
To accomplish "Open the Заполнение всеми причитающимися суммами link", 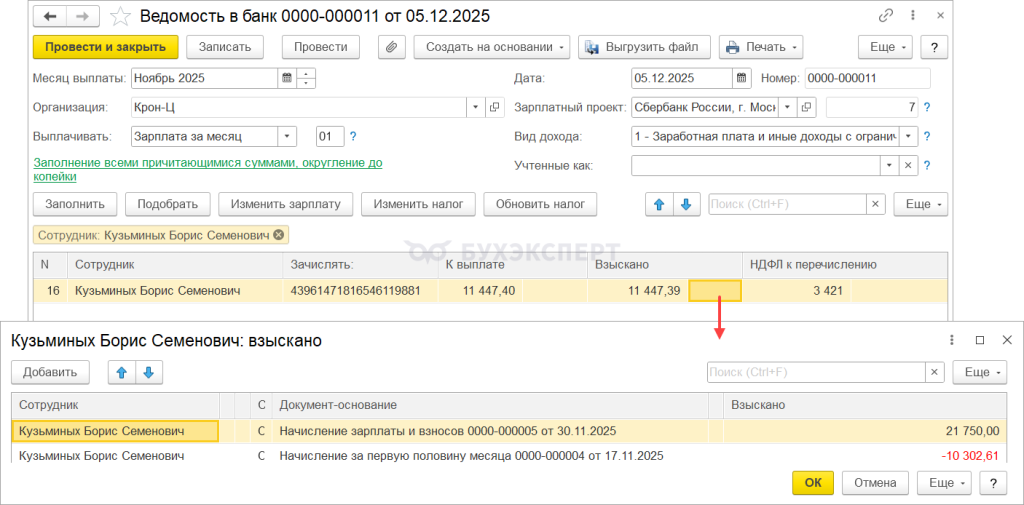I will 208,170.
